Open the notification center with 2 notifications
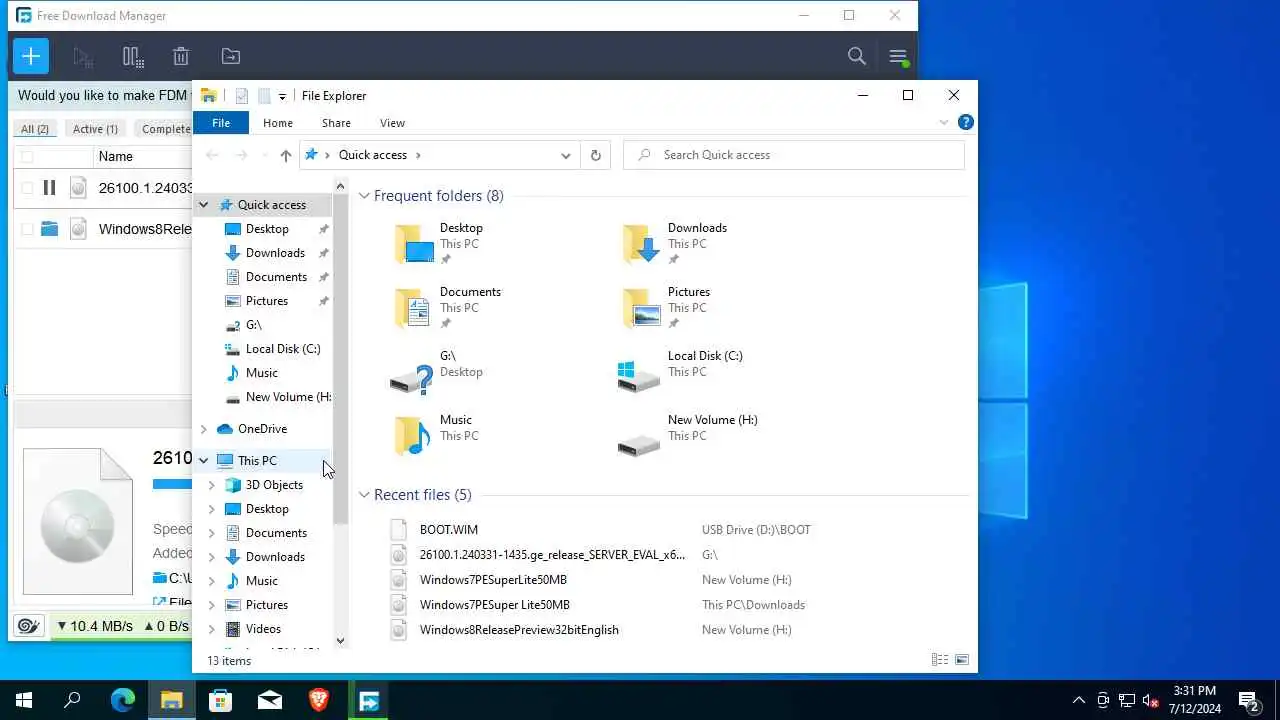Screen dimensions: 1280x720 pos(1248,700)
